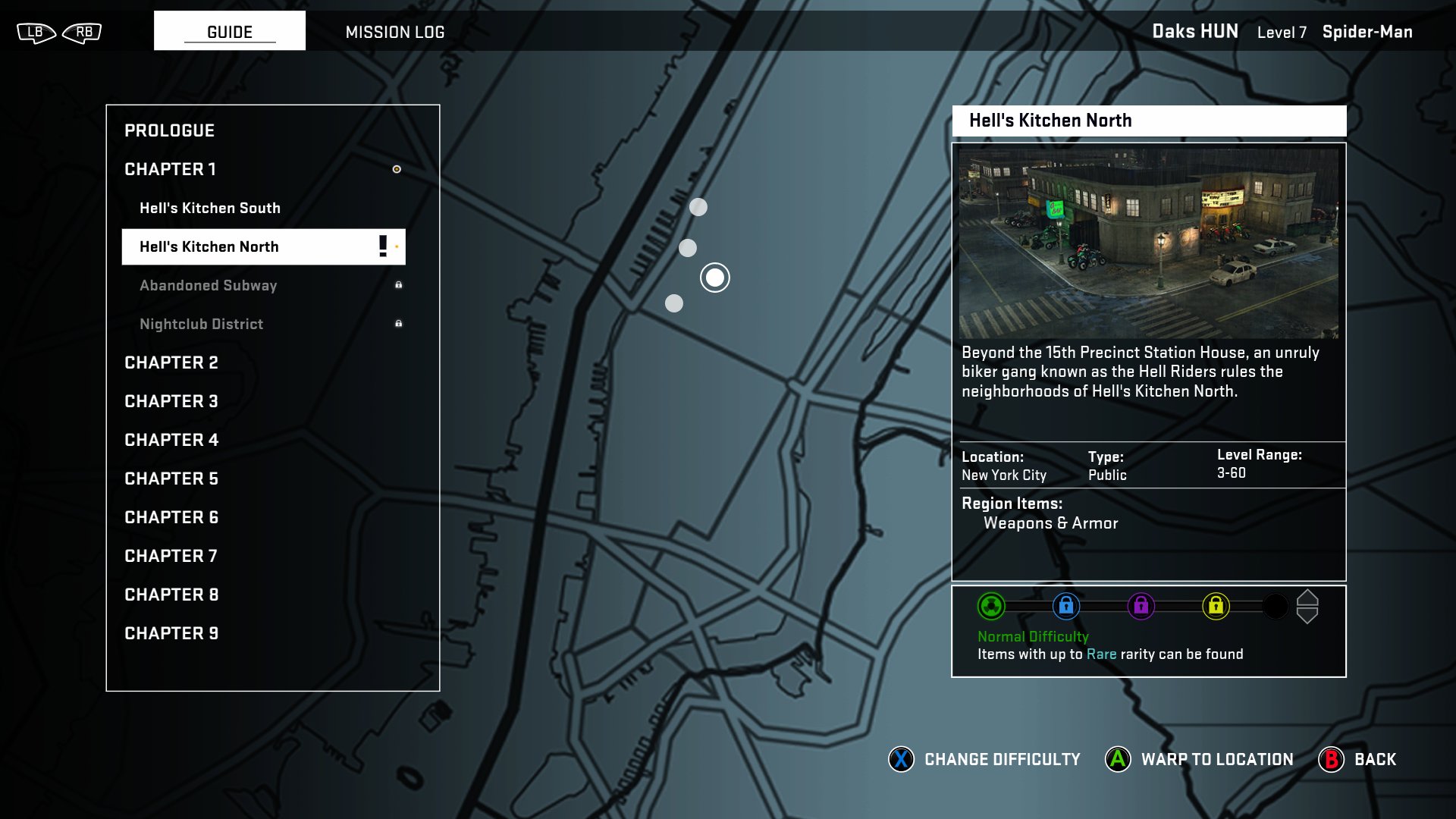Viewport: 1456px width, 819px height.
Task: Click the northernmost gray map marker
Action: point(698,207)
